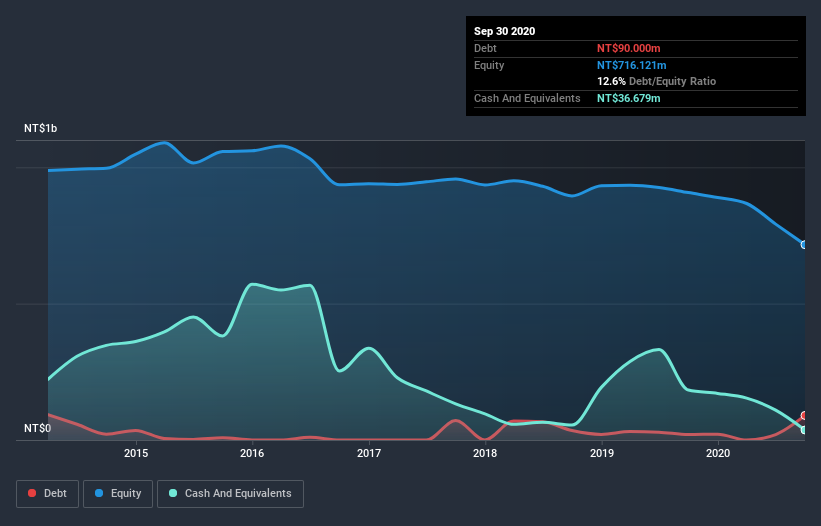821x526 pixels.
Task: Click the 2015 x-axis label
Action: click(136, 453)
